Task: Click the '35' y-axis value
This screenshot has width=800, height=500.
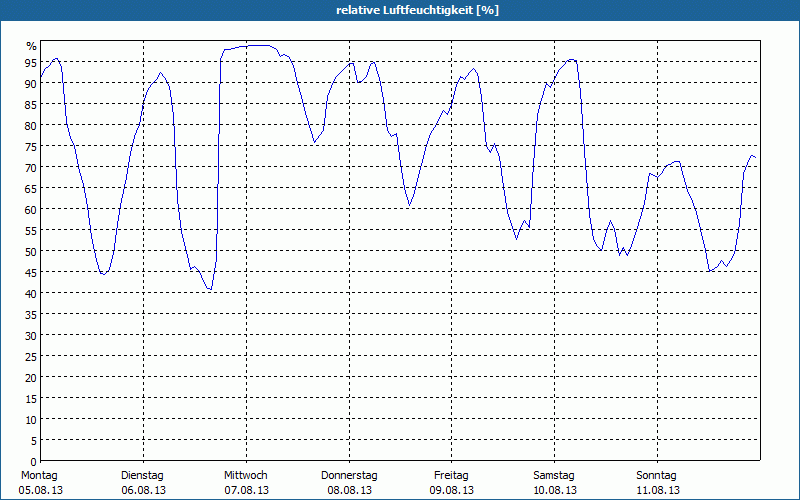Action: pos(31,315)
